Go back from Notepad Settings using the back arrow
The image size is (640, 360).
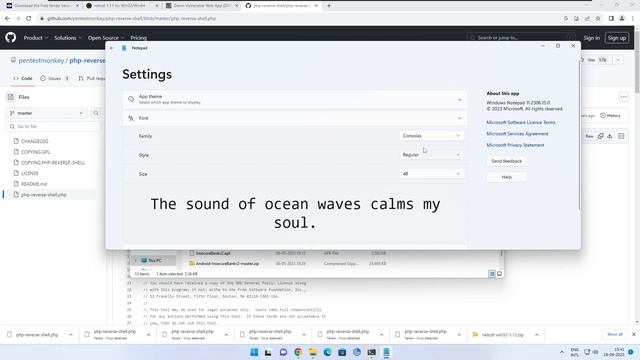[112, 48]
